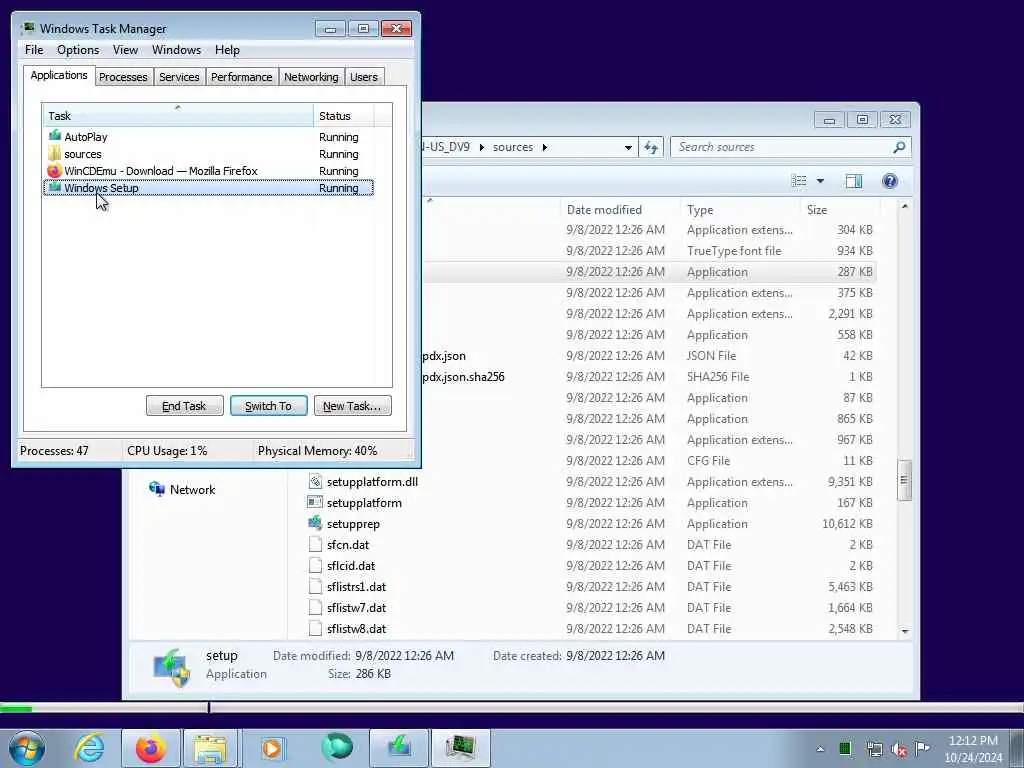1024x768 pixels.
Task: Open the File menu in Task Manager
Action: pos(34,50)
